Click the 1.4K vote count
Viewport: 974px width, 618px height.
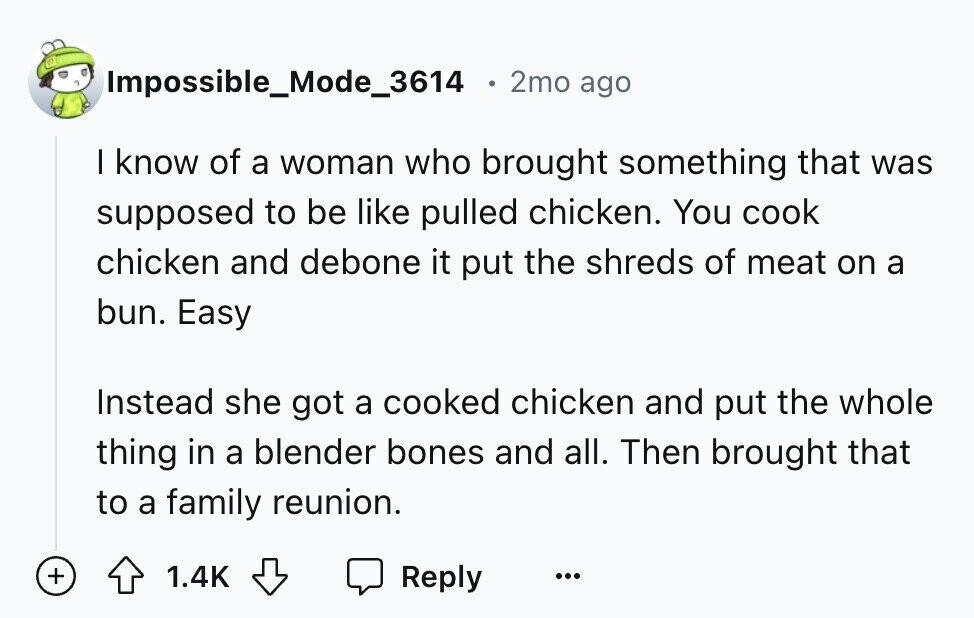198,576
